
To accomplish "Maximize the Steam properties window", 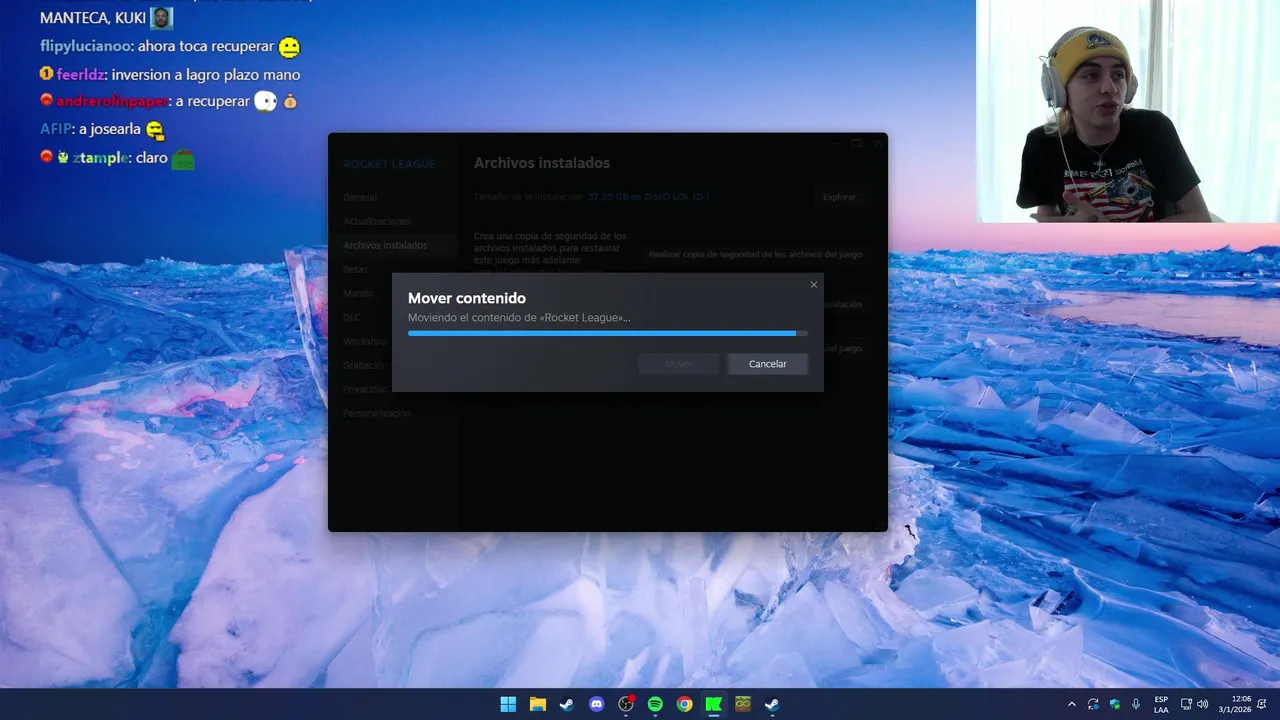I will pyautogui.click(x=856, y=143).
